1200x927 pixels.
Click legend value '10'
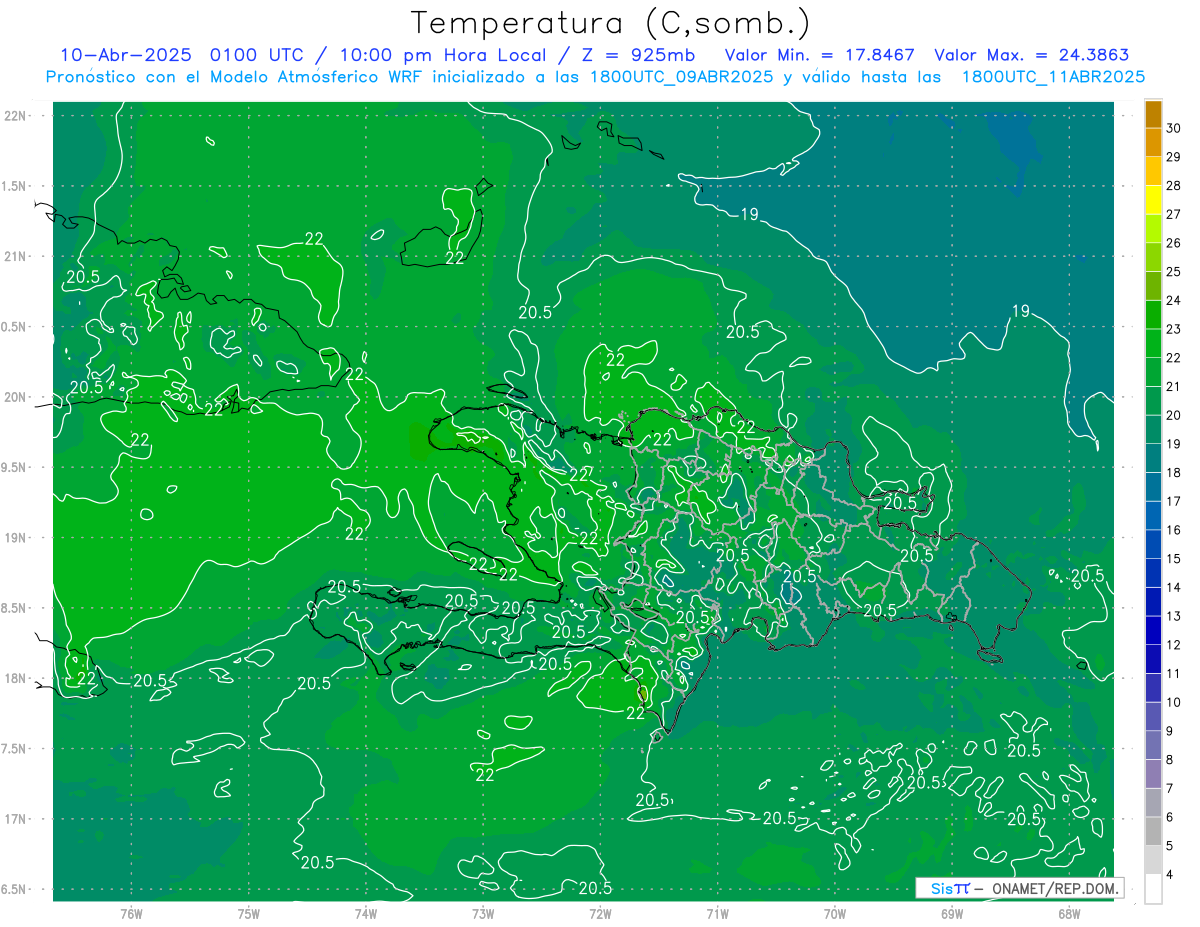click(x=1174, y=703)
